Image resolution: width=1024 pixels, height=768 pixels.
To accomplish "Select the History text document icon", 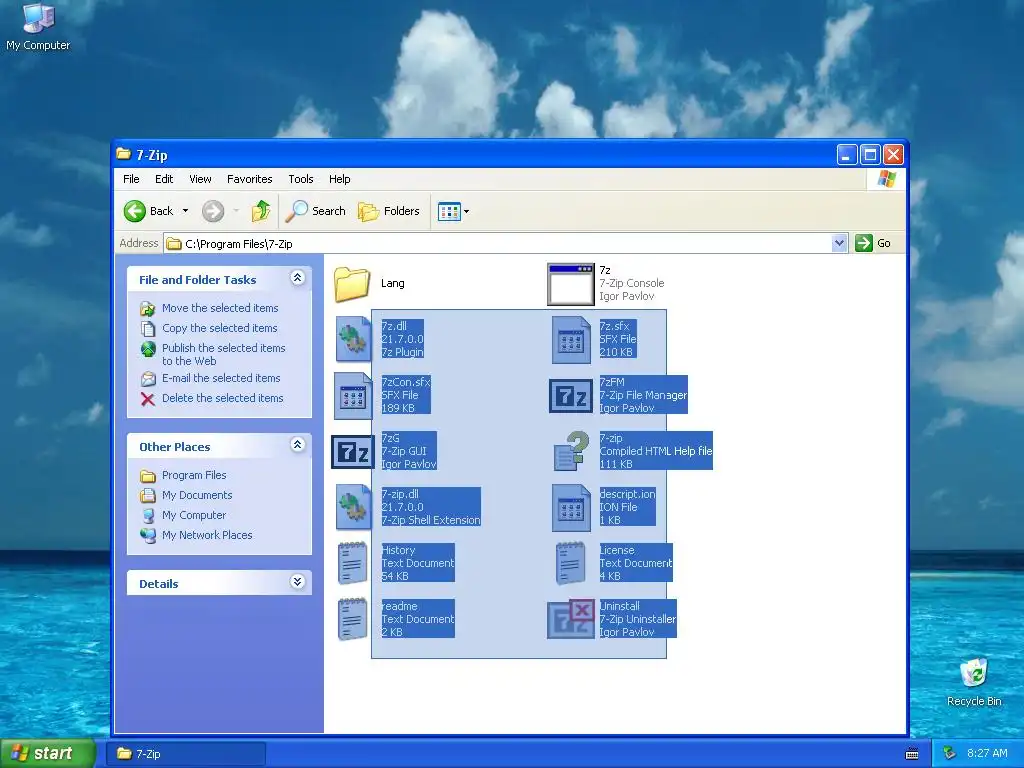I will click(x=353, y=563).
